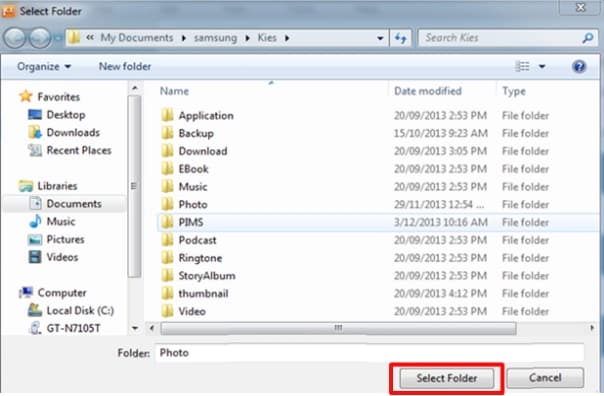
Task: Click the Backup date 15/10/2013 9:23 AM
Action: 441,133
